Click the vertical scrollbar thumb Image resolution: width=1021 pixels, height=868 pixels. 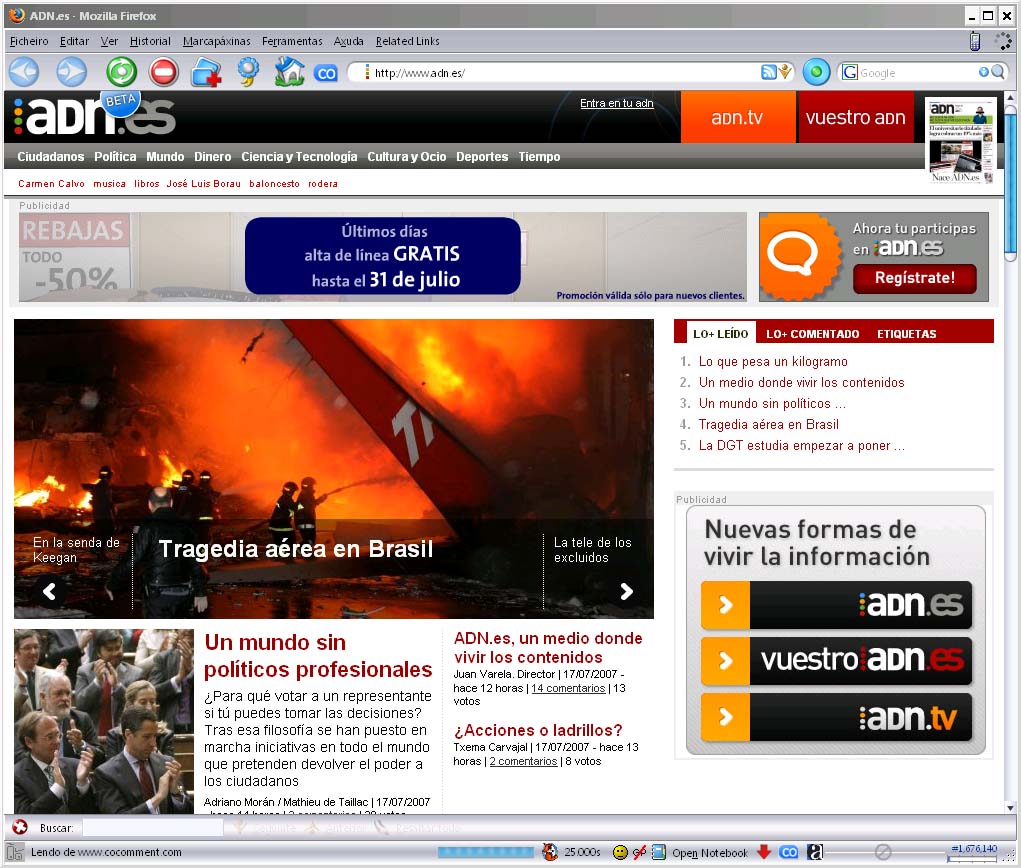[x=1010, y=184]
